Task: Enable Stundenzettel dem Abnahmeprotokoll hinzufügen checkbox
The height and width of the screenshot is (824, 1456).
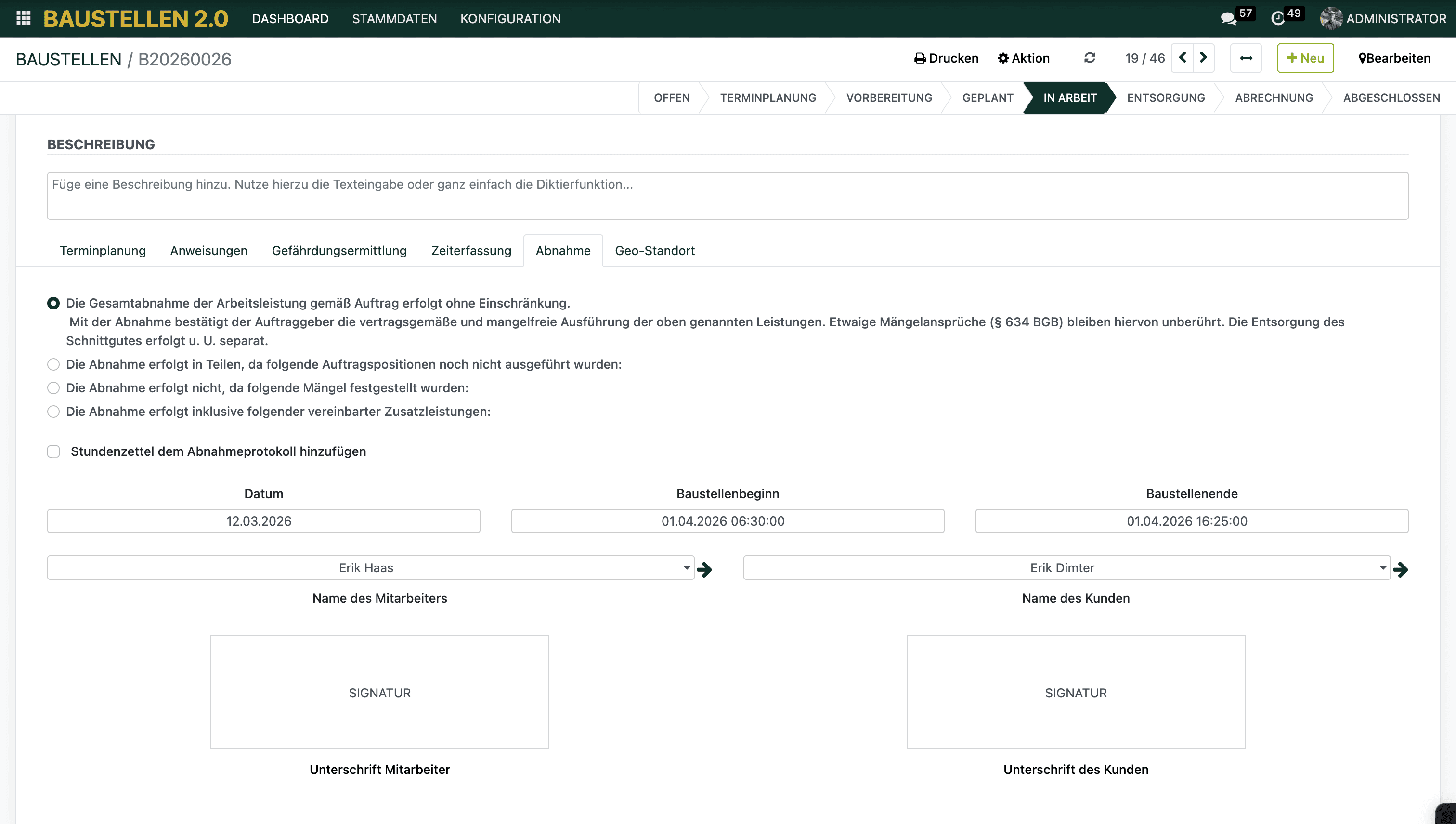Action: click(x=53, y=451)
